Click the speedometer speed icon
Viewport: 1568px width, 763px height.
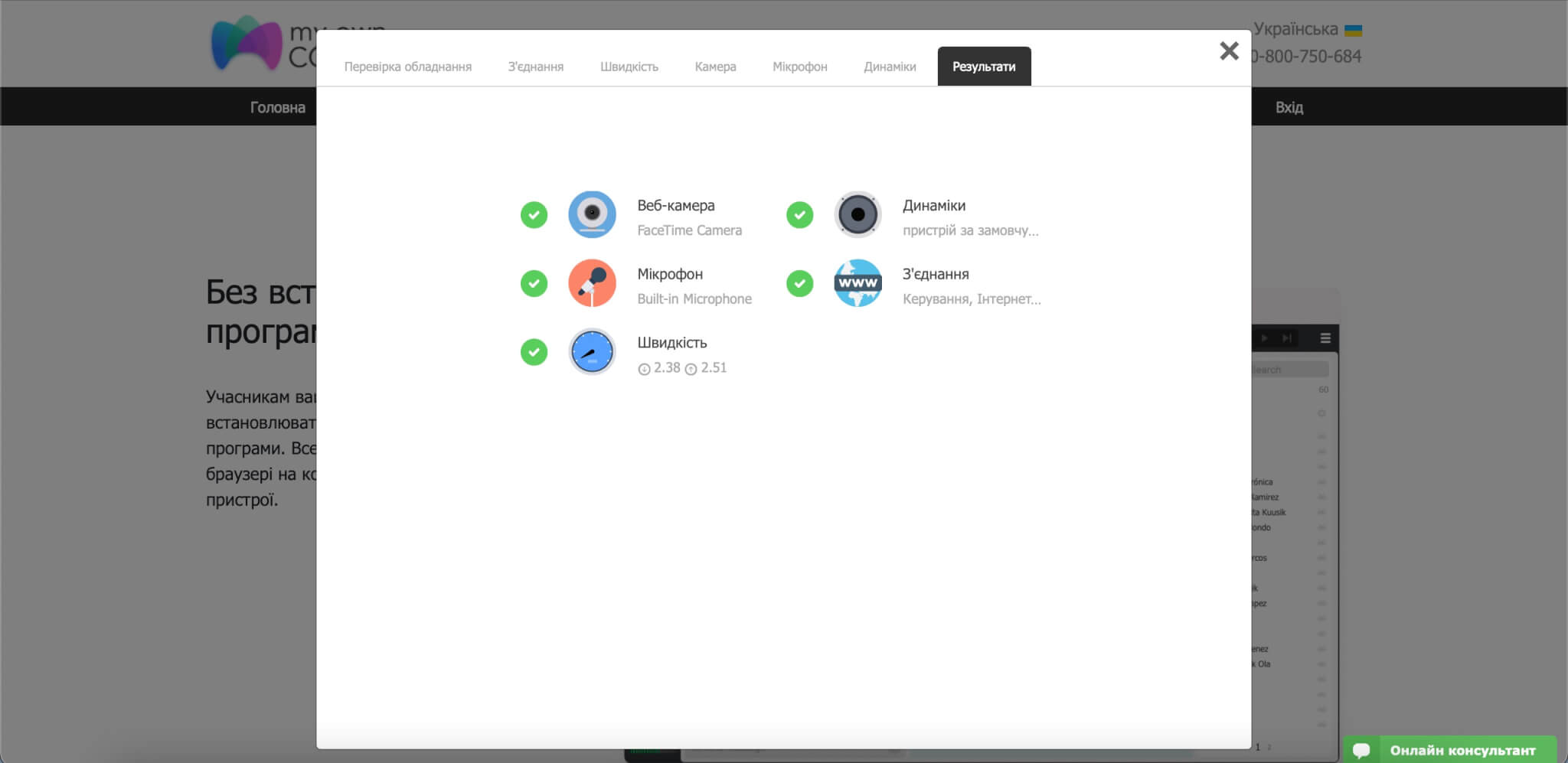pyautogui.click(x=592, y=352)
